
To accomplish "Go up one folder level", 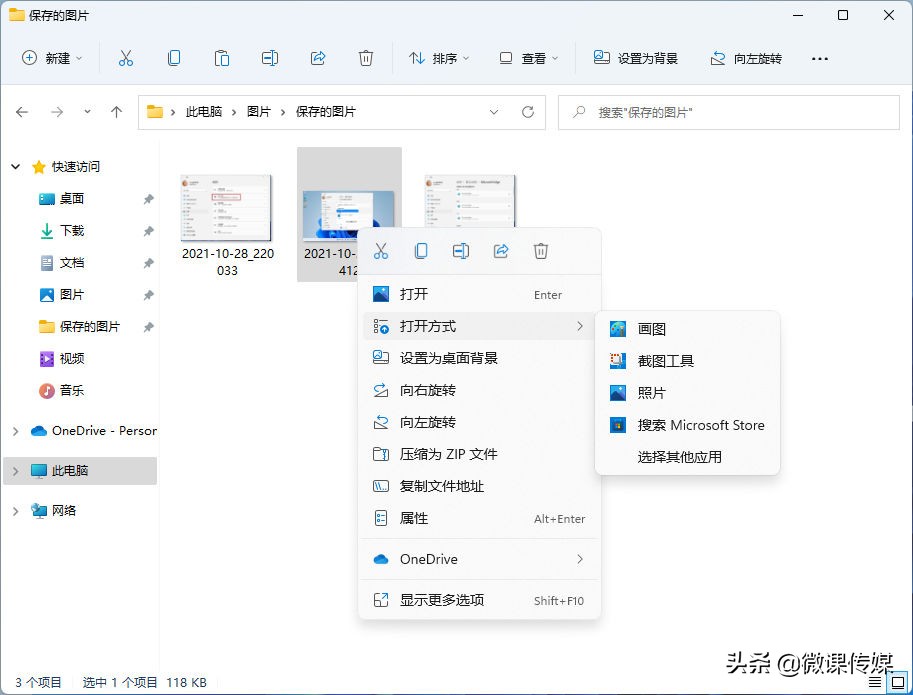I will [116, 112].
